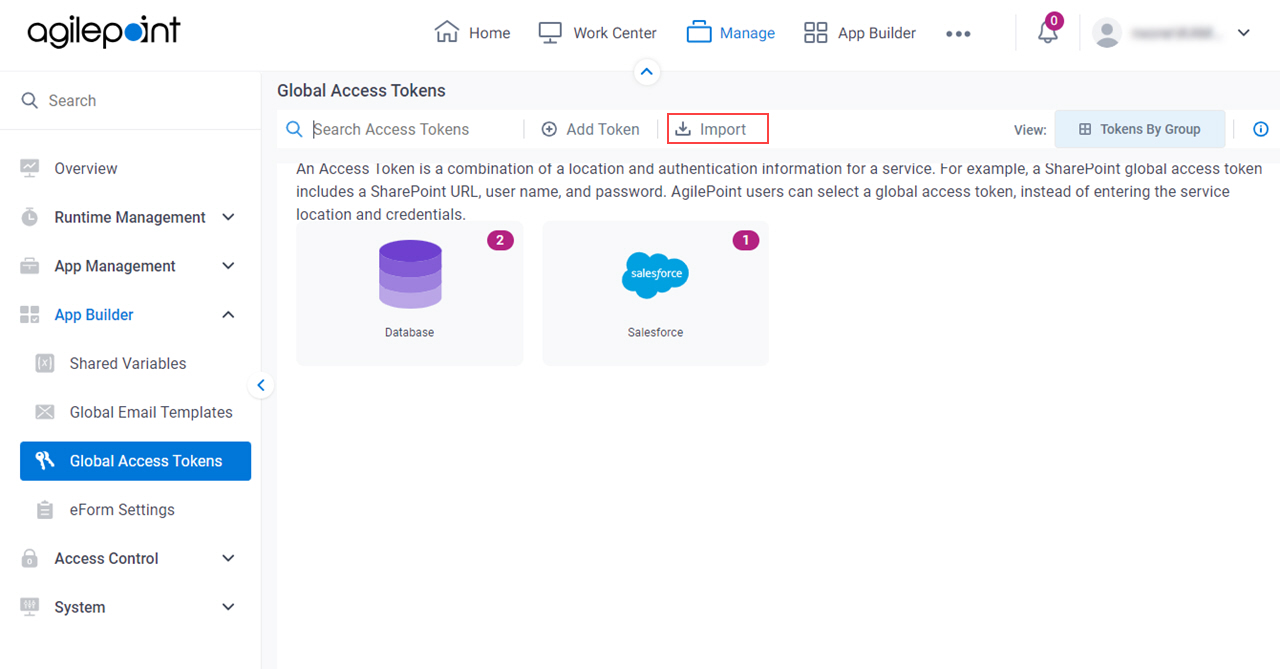Click the sidebar search magnifier icon
The height and width of the screenshot is (669, 1280).
click(x=30, y=100)
